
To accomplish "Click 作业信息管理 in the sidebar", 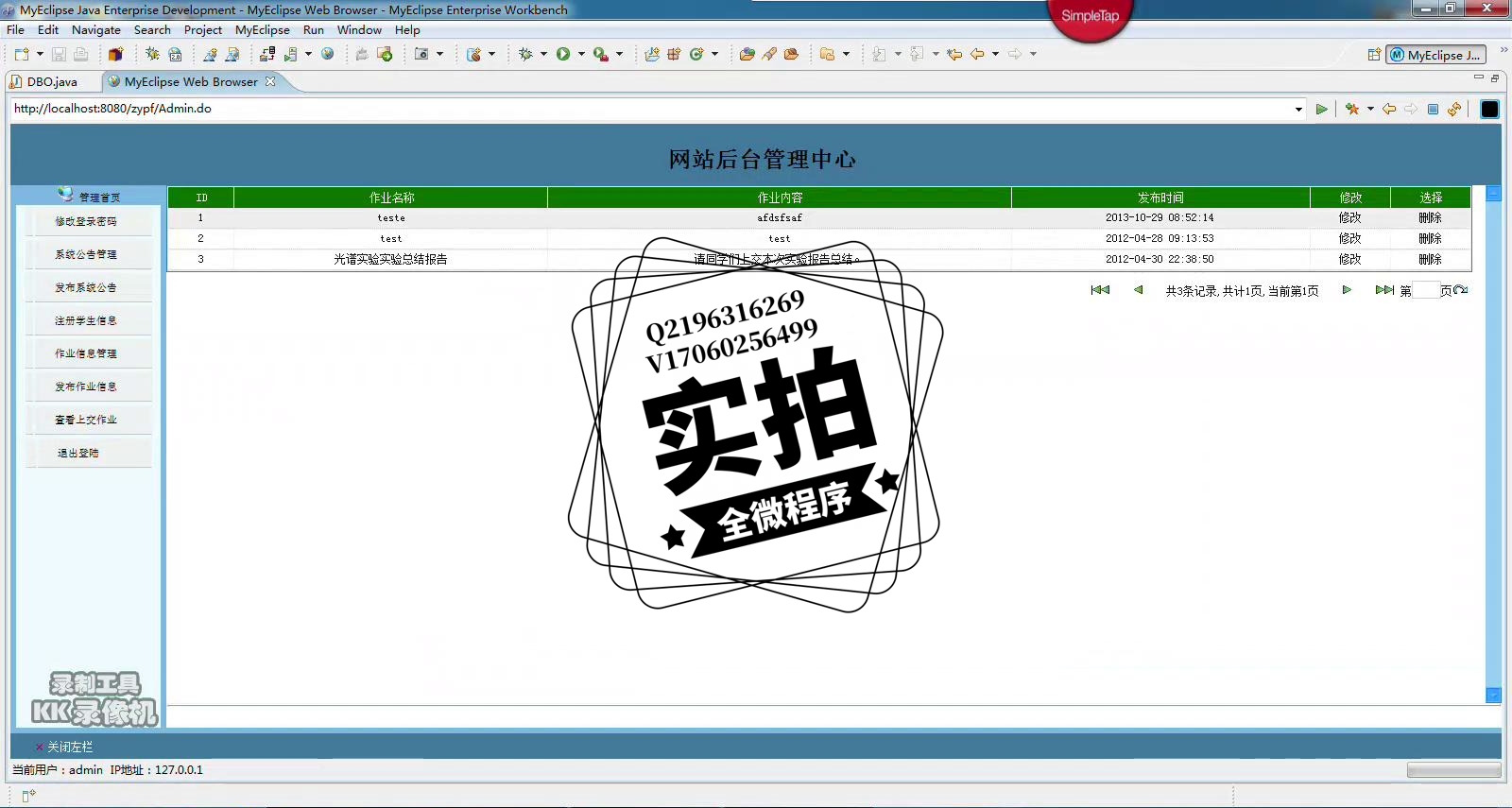I will tap(86, 353).
